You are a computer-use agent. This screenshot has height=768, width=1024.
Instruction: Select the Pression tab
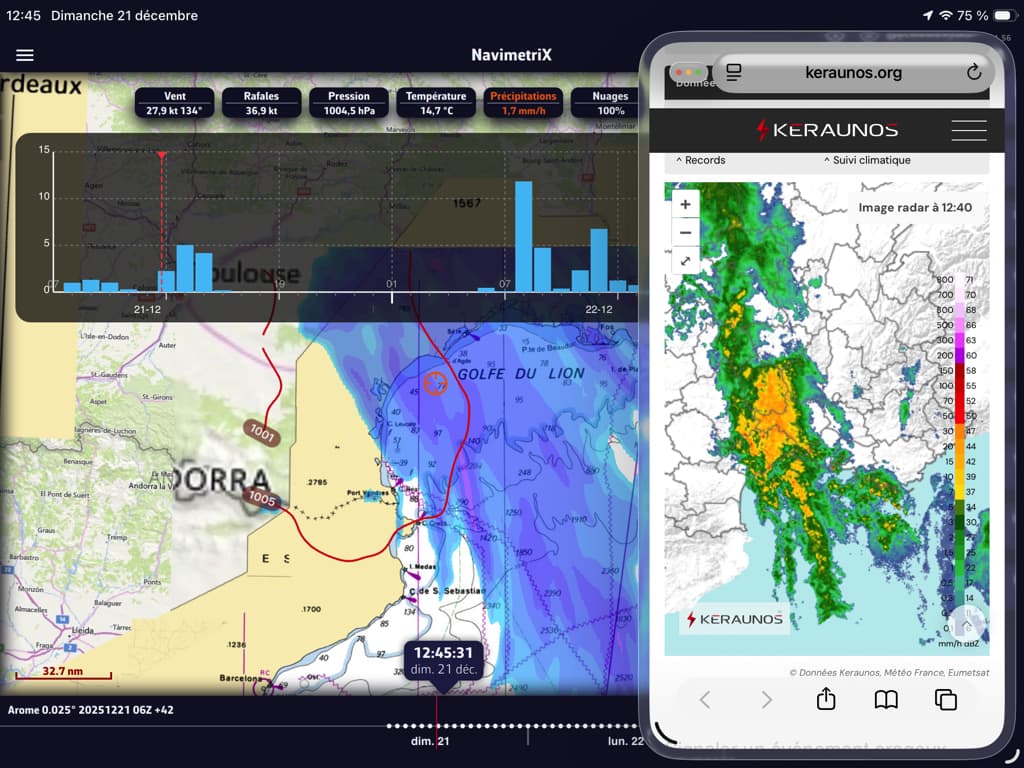coord(349,103)
